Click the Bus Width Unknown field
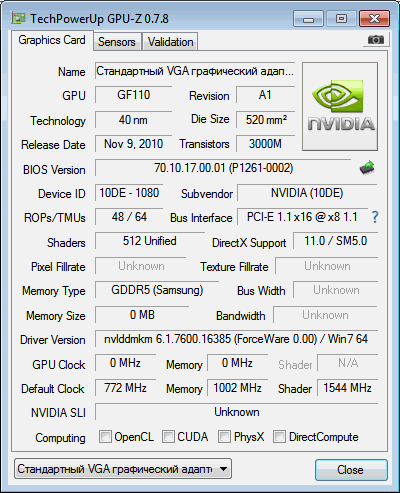The image size is (400, 493). click(335, 290)
